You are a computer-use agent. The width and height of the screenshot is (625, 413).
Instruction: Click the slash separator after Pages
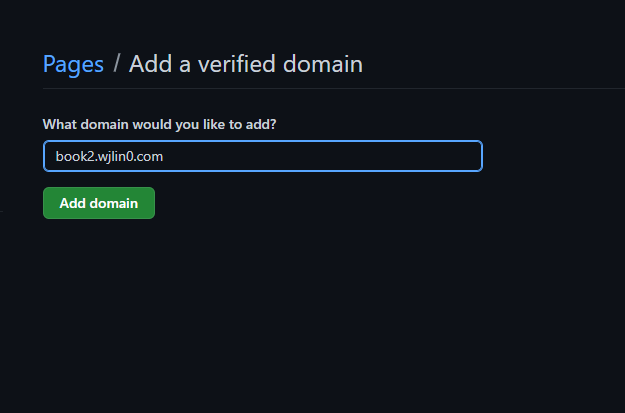tap(117, 65)
